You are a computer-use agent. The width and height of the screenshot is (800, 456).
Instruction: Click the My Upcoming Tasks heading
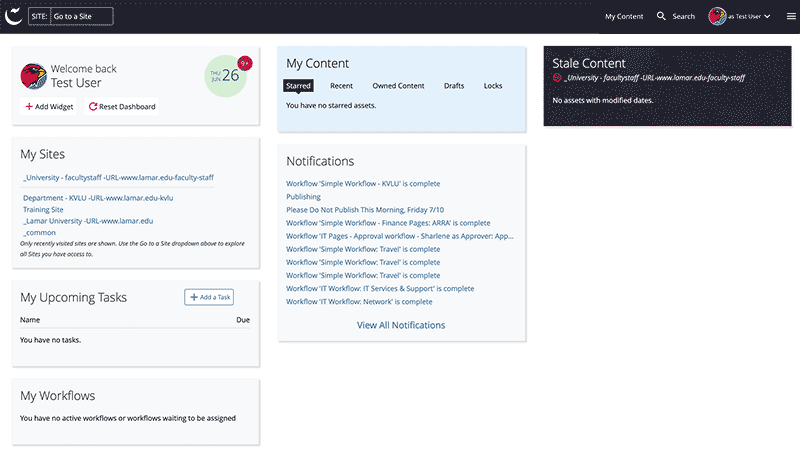73,297
